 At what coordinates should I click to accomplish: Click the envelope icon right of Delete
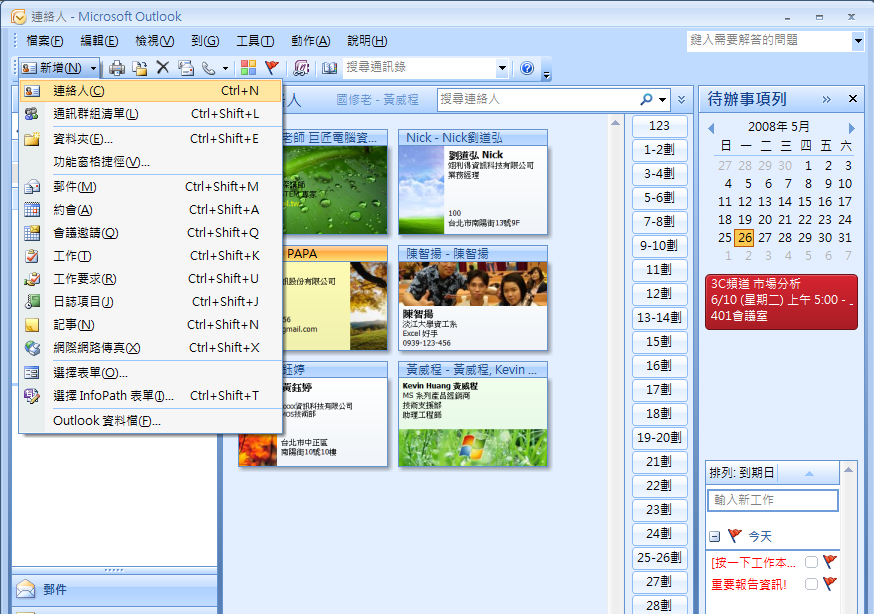tap(186, 68)
